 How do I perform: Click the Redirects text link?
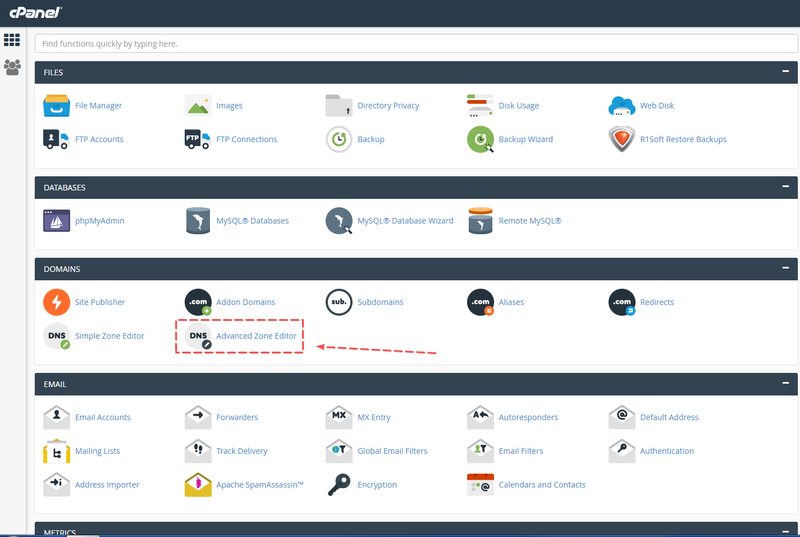[x=657, y=302]
